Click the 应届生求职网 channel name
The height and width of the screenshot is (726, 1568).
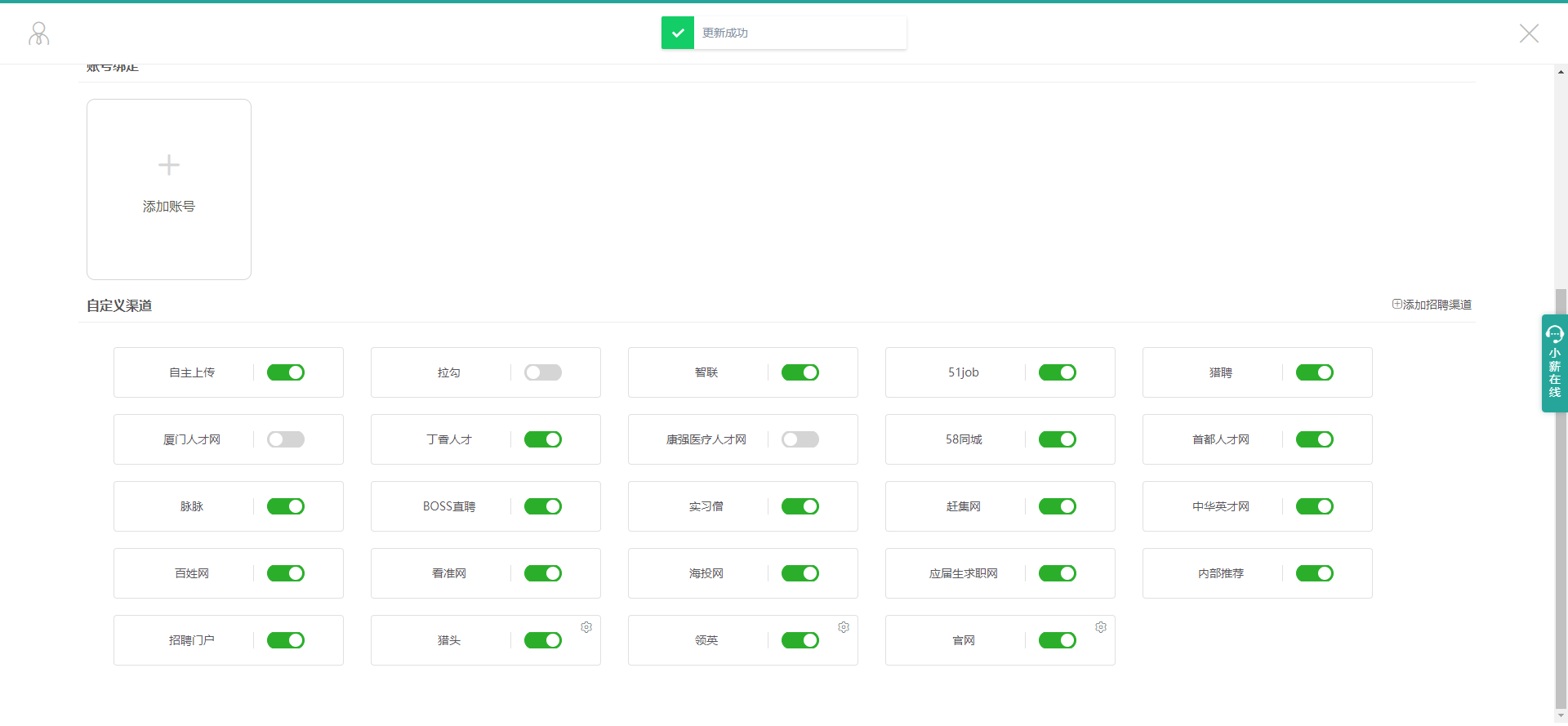(964, 573)
